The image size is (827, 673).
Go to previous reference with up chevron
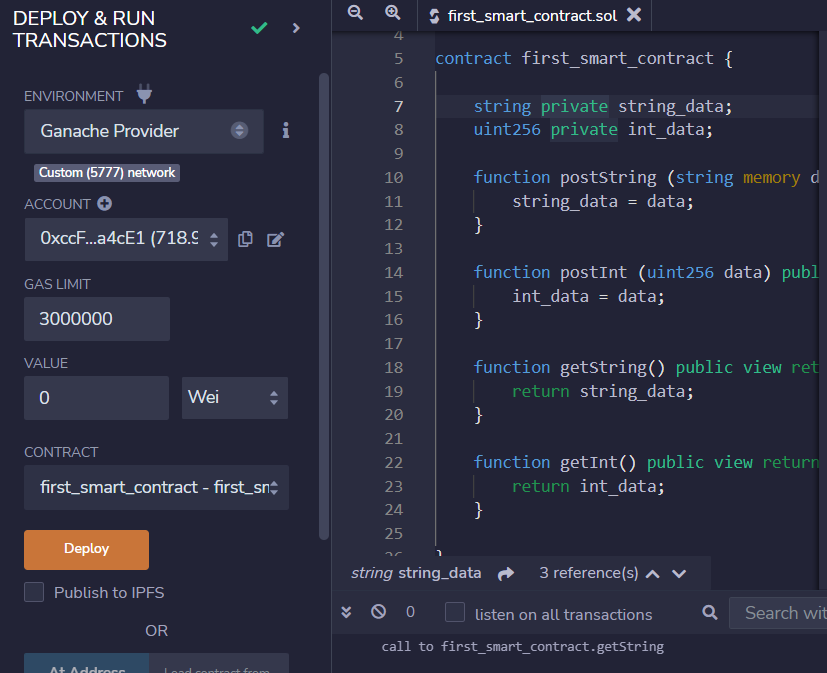(653, 574)
